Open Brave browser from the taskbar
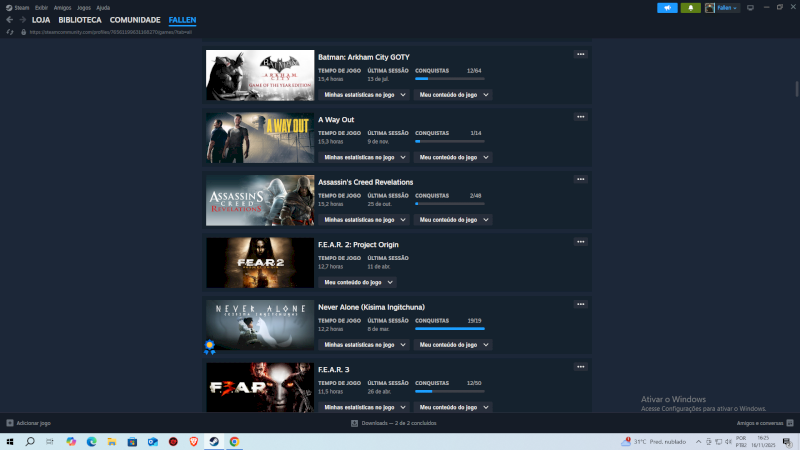 (193, 442)
